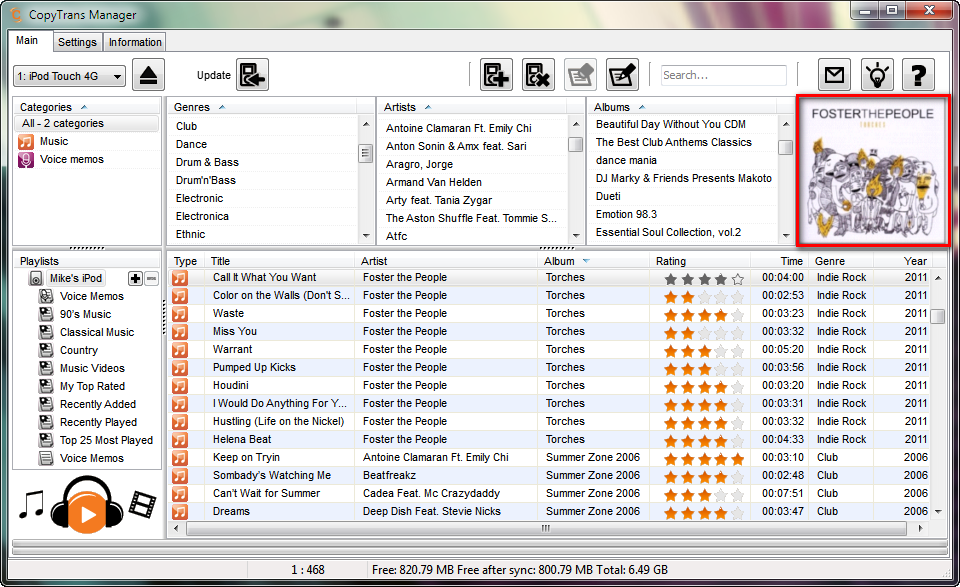Select the Voice memos category icon

[x=26, y=160]
